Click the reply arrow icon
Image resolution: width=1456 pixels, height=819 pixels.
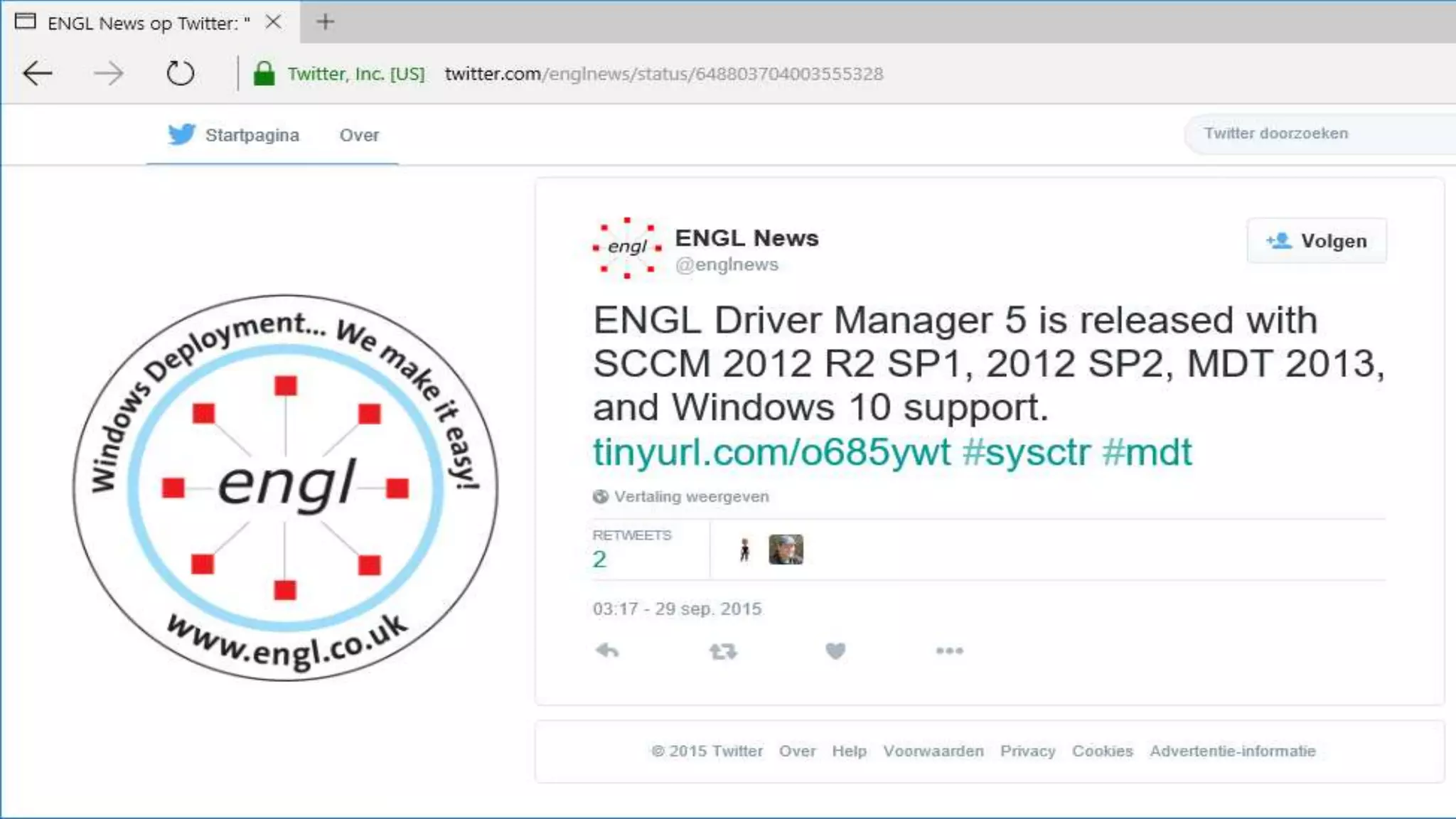[x=607, y=651]
